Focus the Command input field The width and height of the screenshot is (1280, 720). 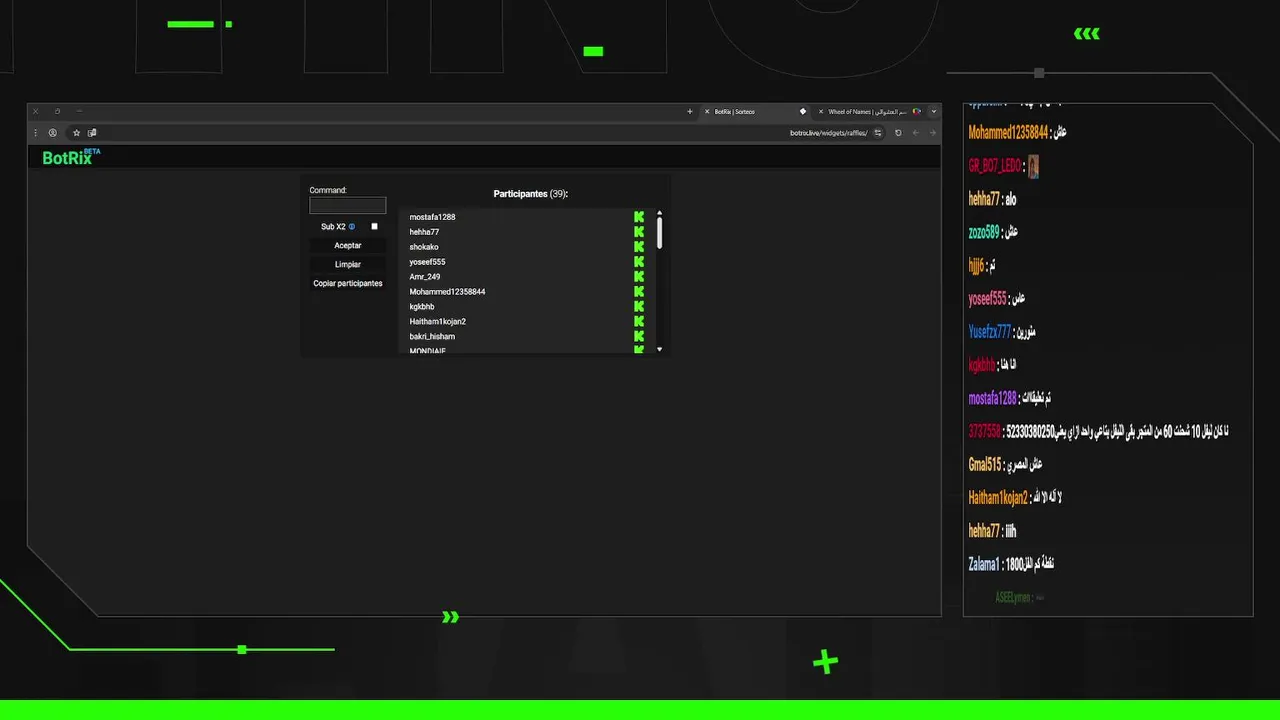(x=348, y=205)
